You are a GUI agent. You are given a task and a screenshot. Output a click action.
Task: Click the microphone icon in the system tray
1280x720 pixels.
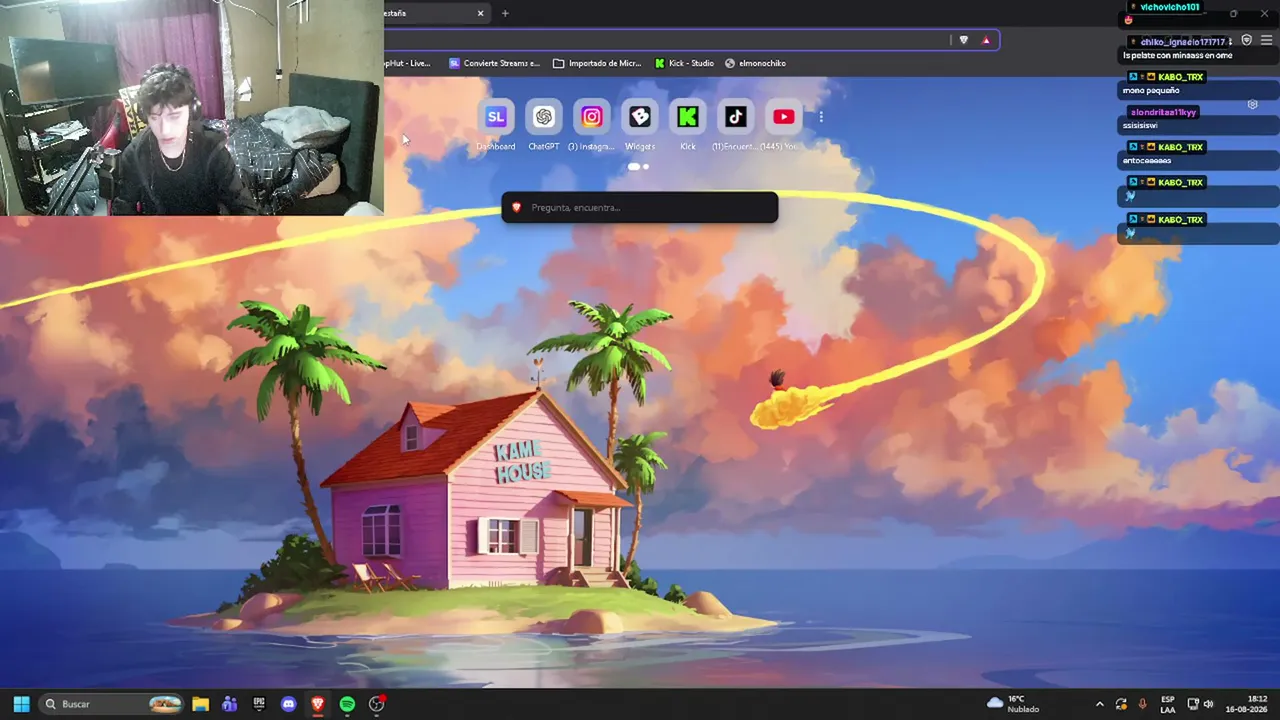pos(1142,704)
